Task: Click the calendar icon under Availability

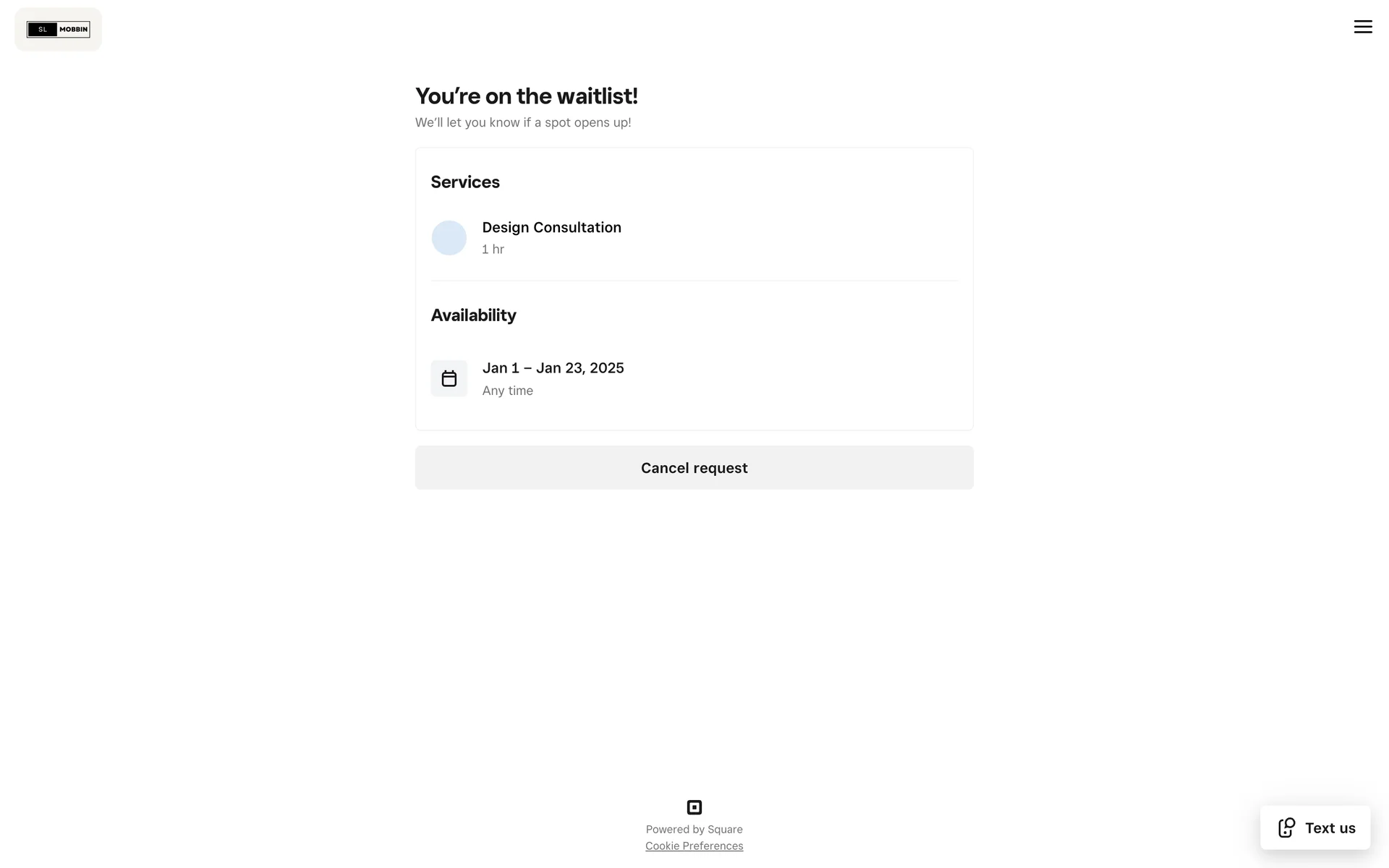Action: 449,378
